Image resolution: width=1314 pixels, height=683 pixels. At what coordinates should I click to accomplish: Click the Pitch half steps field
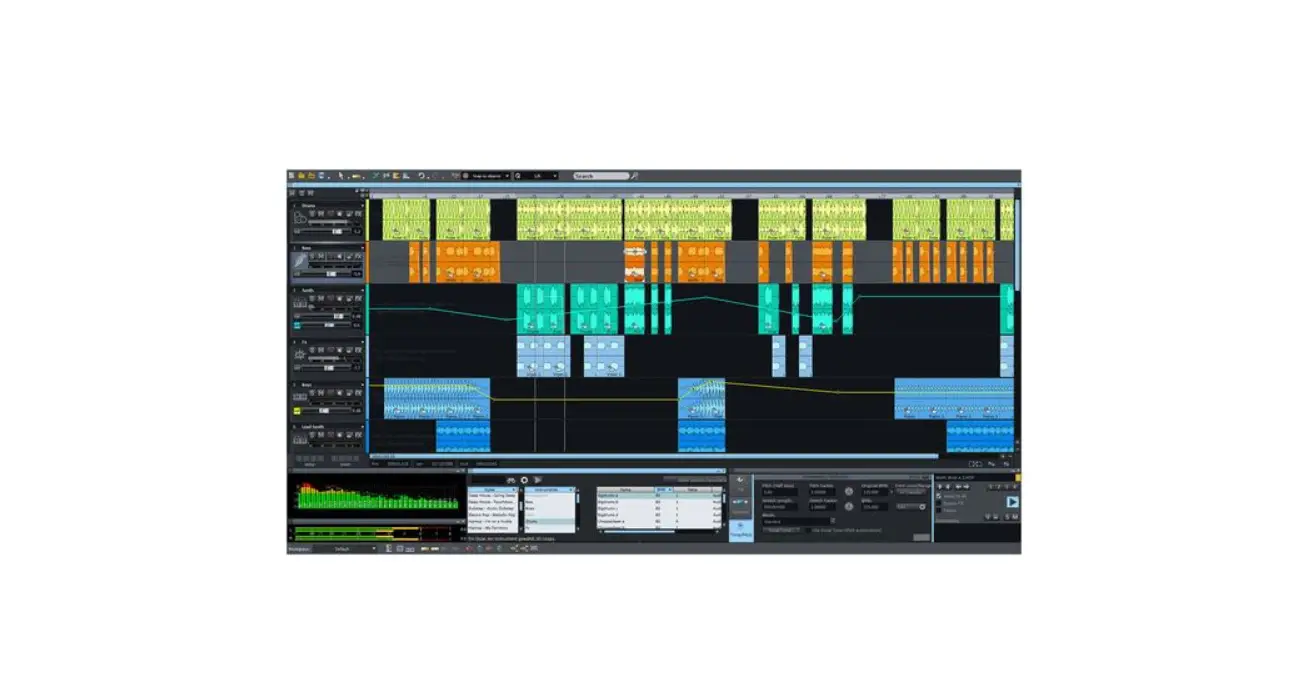780,493
